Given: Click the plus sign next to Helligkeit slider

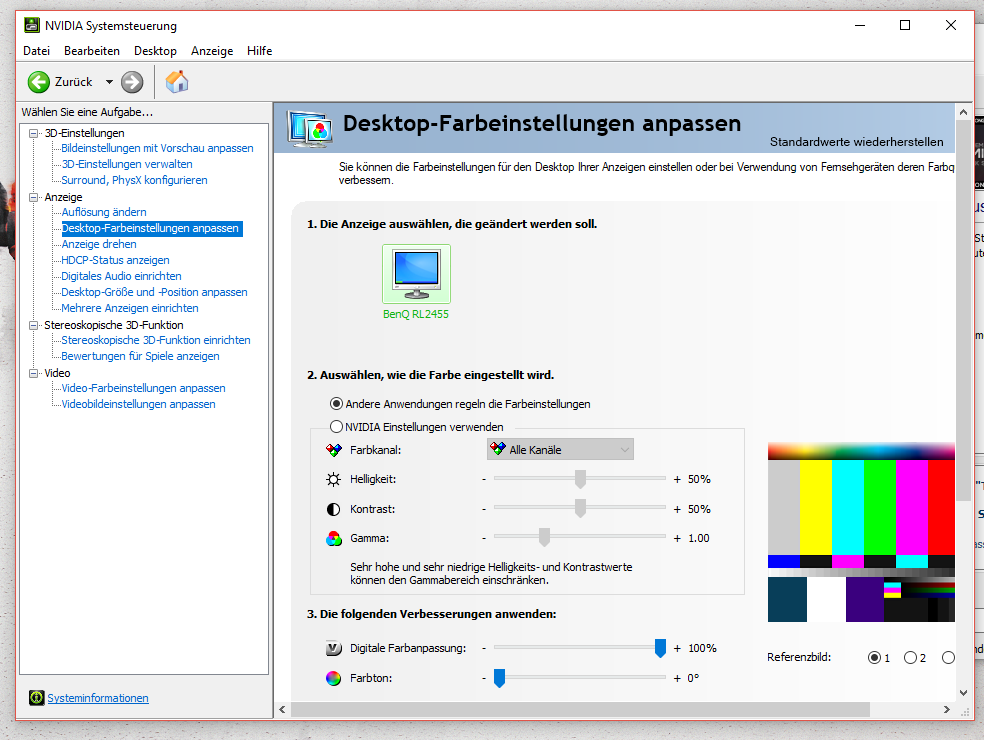Looking at the screenshot, I should [677, 480].
